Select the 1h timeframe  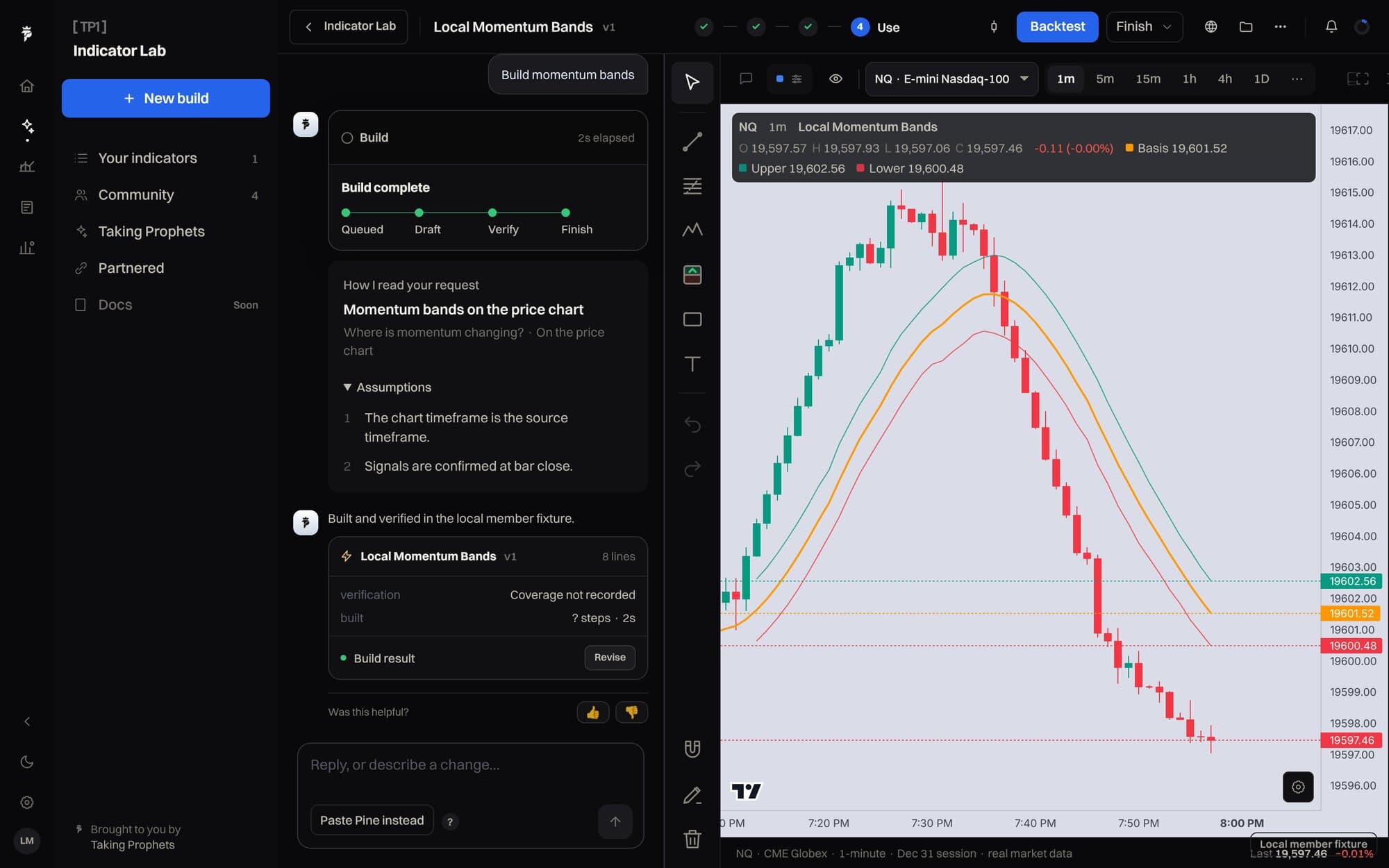1189,78
